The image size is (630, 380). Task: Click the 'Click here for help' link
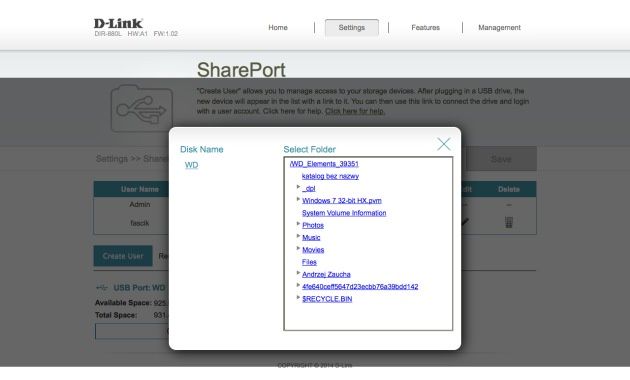pos(355,111)
